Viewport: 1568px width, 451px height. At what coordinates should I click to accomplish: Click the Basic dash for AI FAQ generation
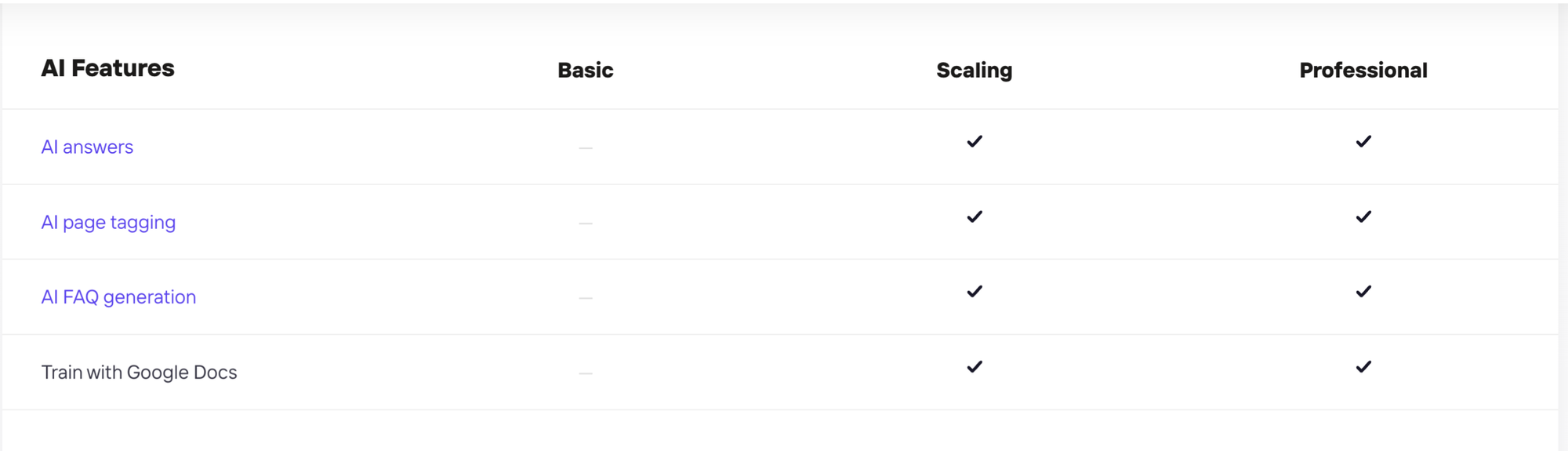[x=586, y=298]
